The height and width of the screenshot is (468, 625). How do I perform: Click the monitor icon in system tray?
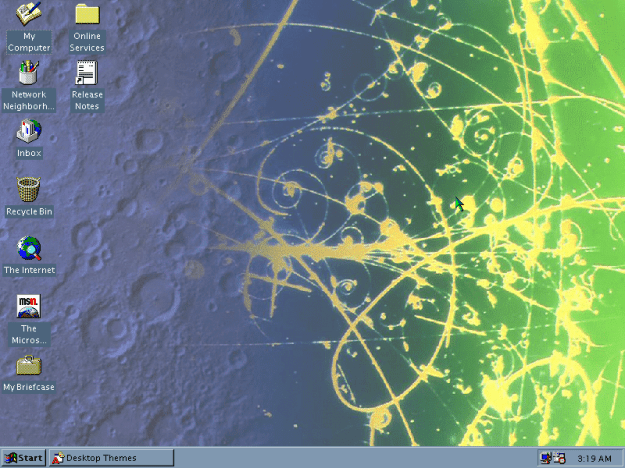(x=546, y=458)
